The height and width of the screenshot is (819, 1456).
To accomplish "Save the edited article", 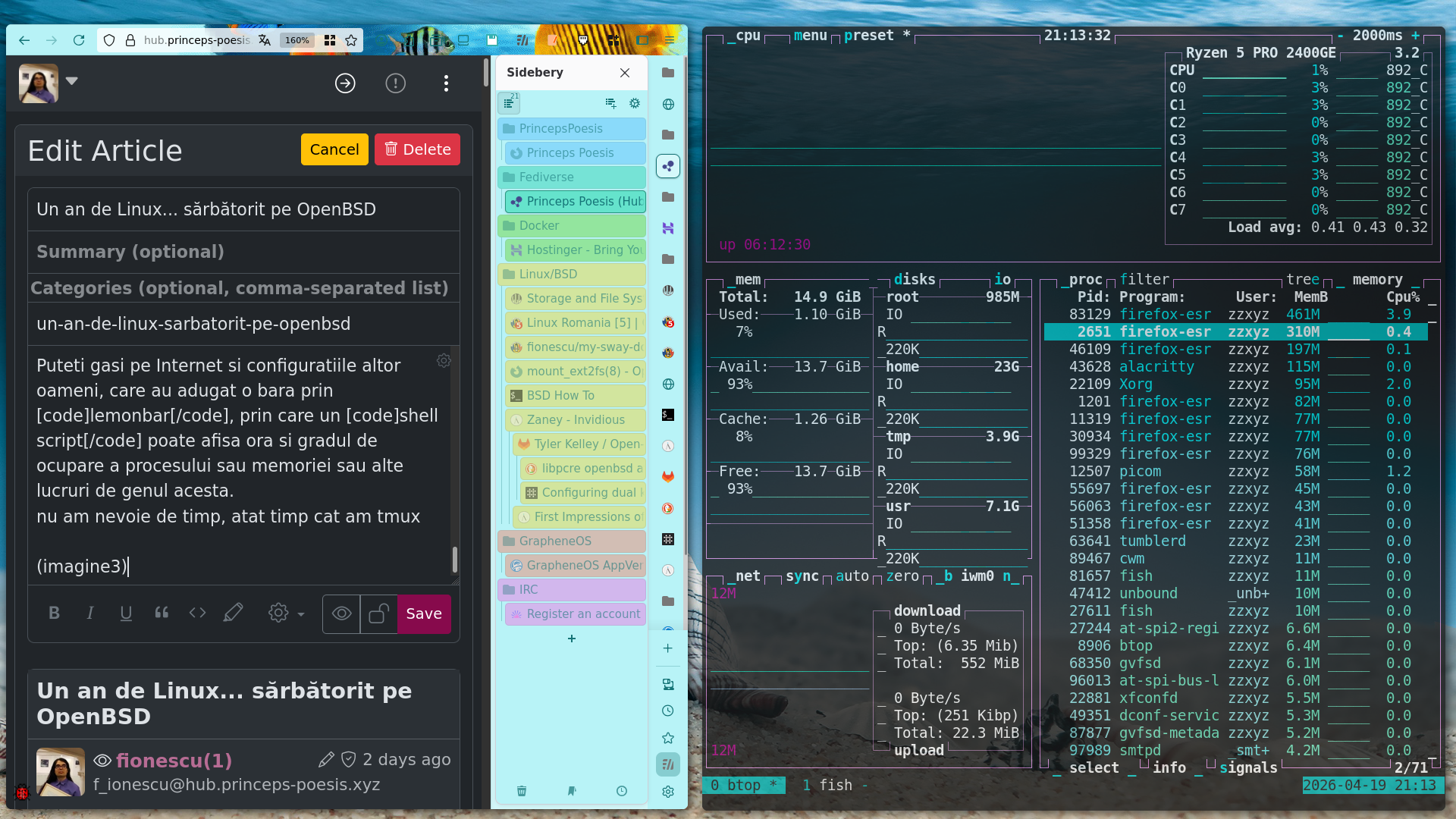I will 424,613.
